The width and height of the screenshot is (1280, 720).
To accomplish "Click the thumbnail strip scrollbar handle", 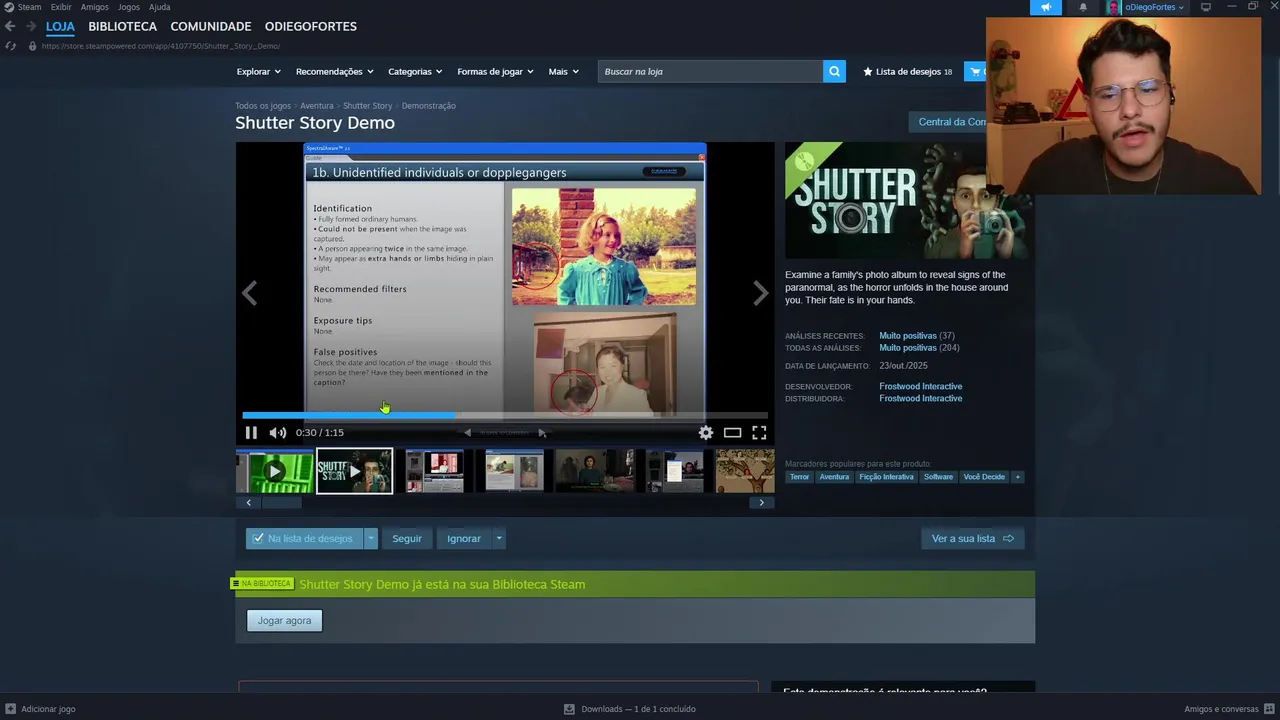I will [282, 502].
